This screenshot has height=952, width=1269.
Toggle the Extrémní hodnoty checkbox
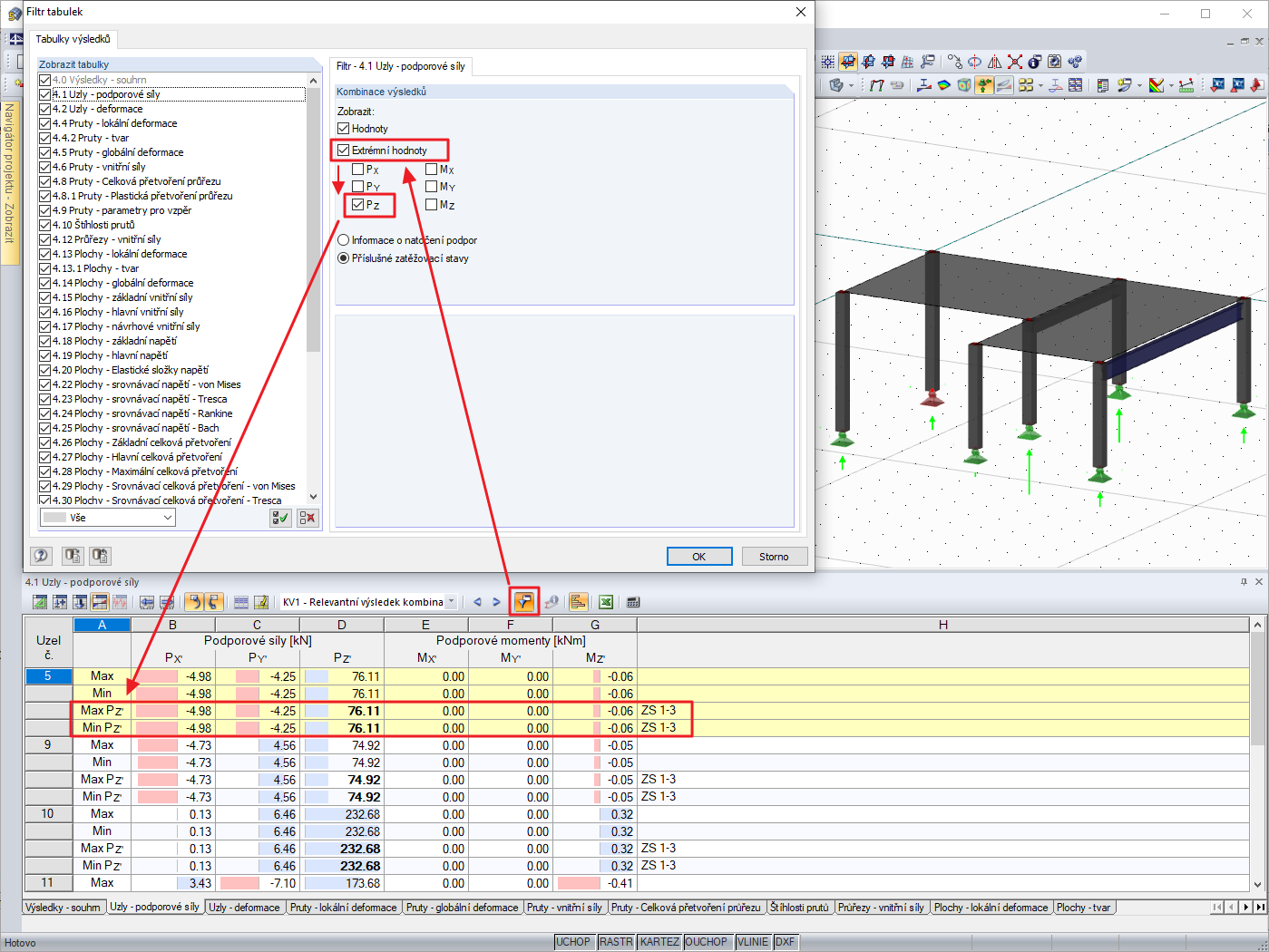[x=343, y=151]
